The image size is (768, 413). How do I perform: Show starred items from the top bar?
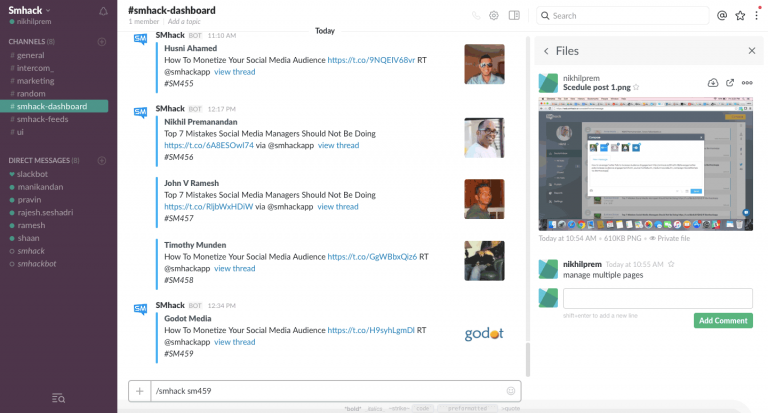740,15
